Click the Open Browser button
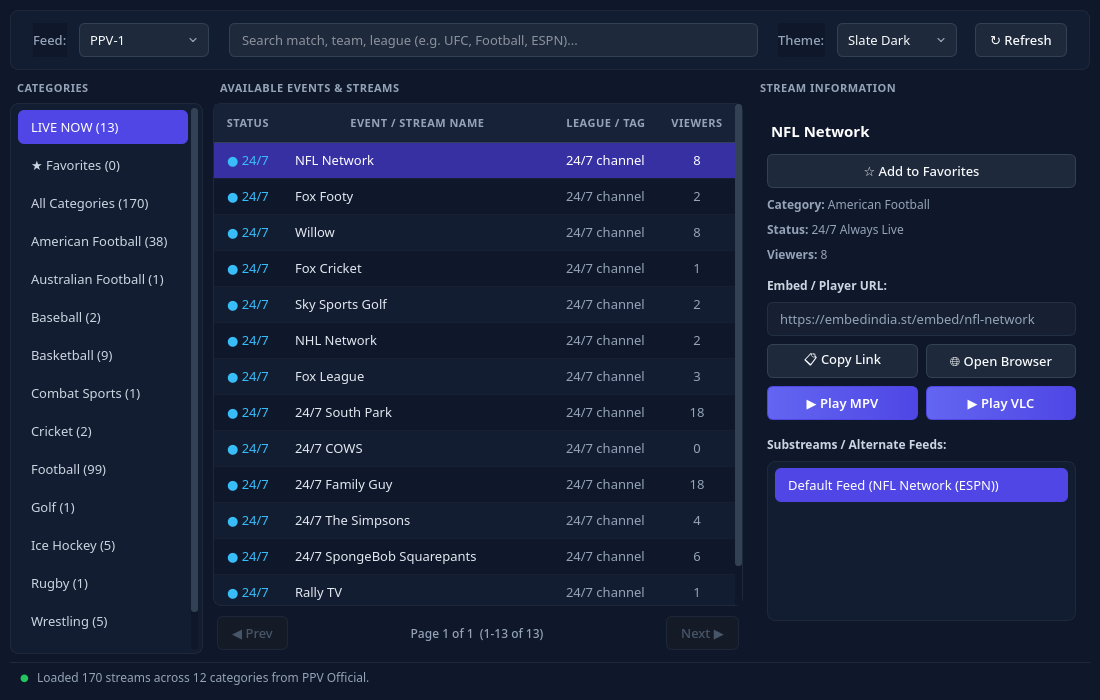 [x=1000, y=361]
